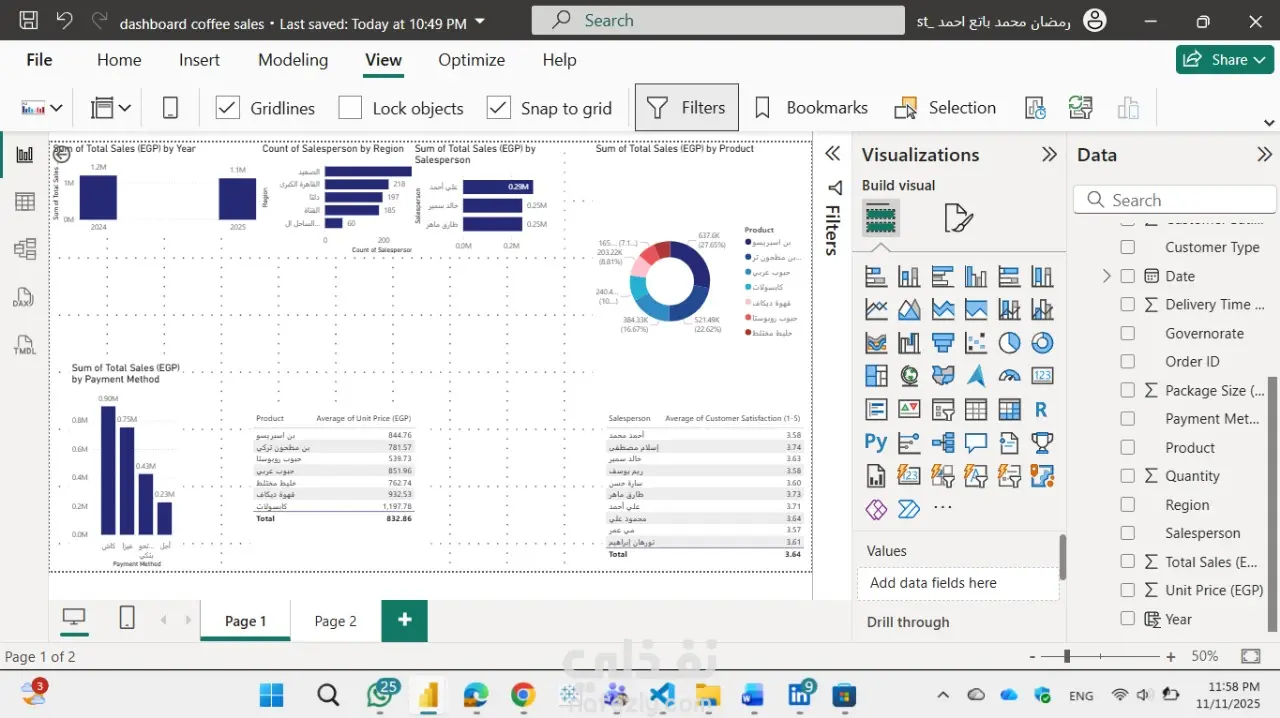
Task: Expand the Date field hierarchy
Action: coord(1106,276)
